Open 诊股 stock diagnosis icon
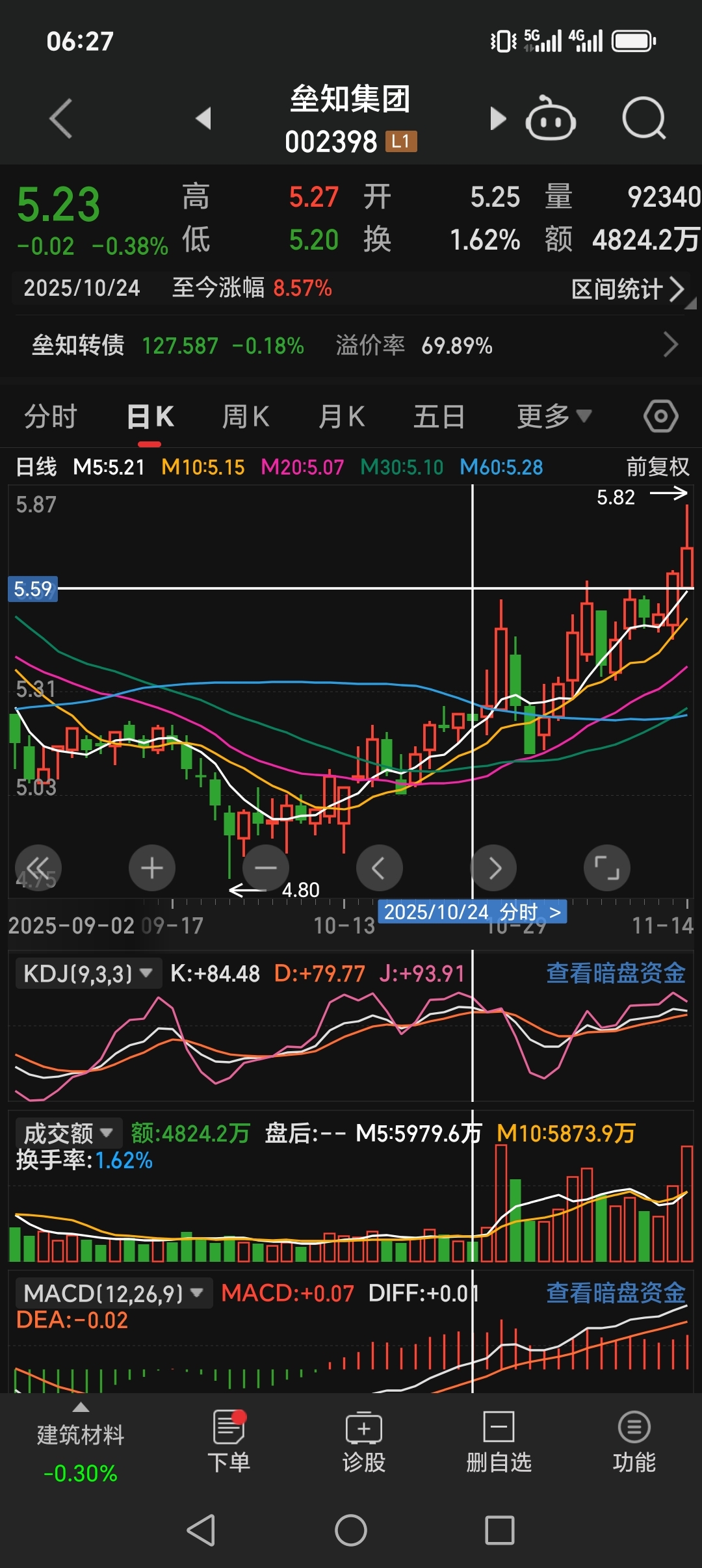 coord(364,1442)
